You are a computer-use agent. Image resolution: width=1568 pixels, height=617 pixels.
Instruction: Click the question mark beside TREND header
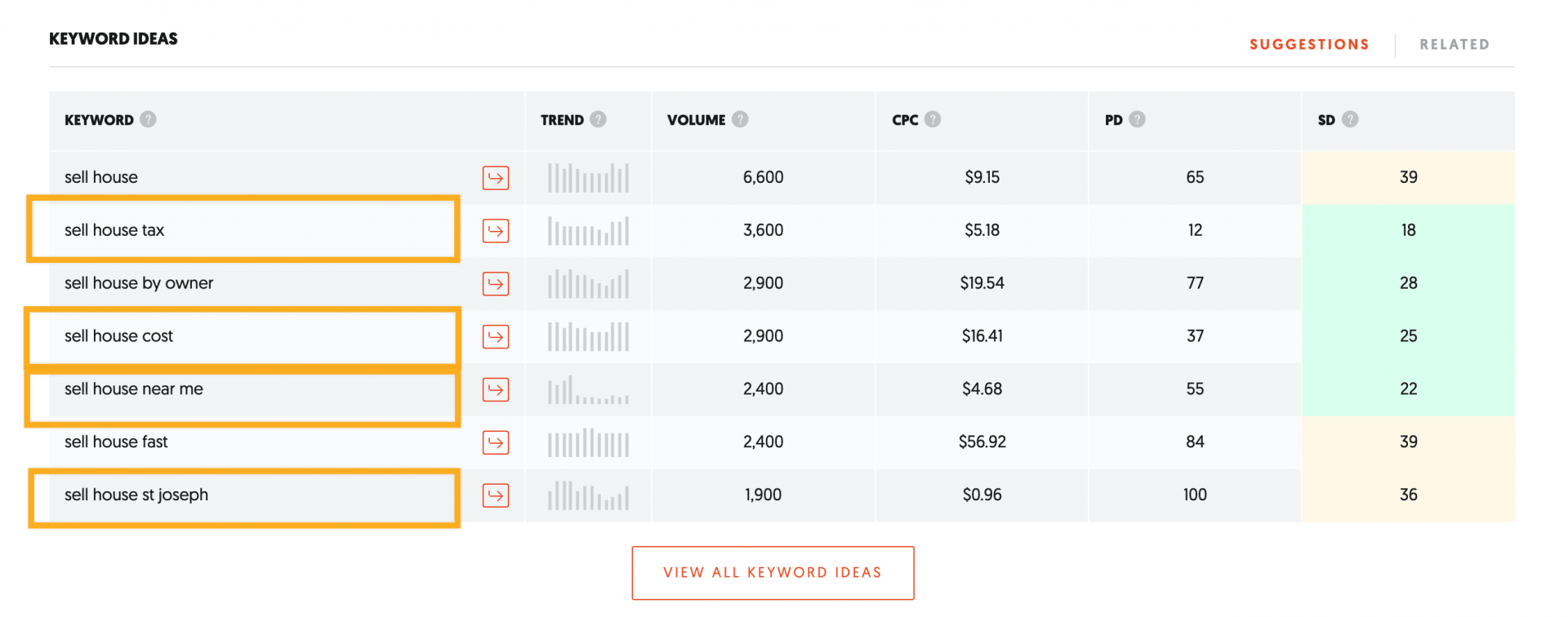point(599,119)
